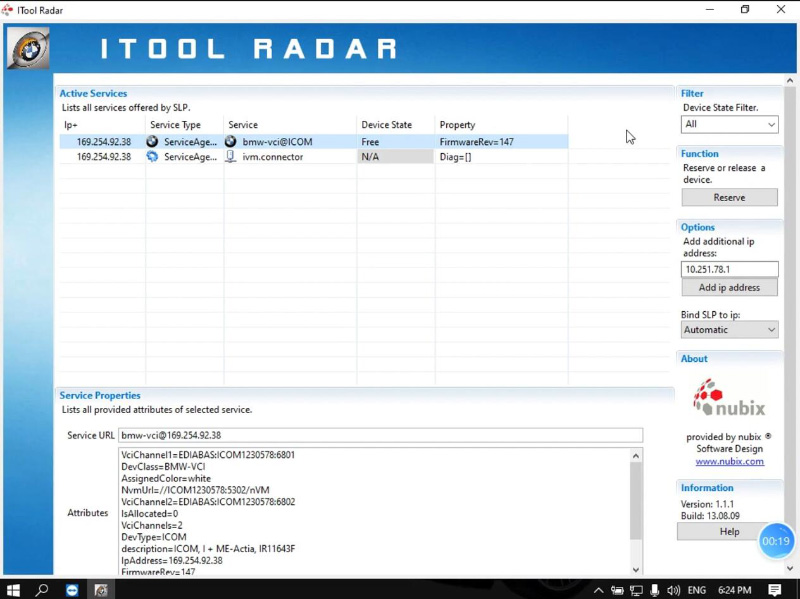Click the 00:19 recording timer bubble
Image resolution: width=800 pixels, height=599 pixels.
pos(776,541)
